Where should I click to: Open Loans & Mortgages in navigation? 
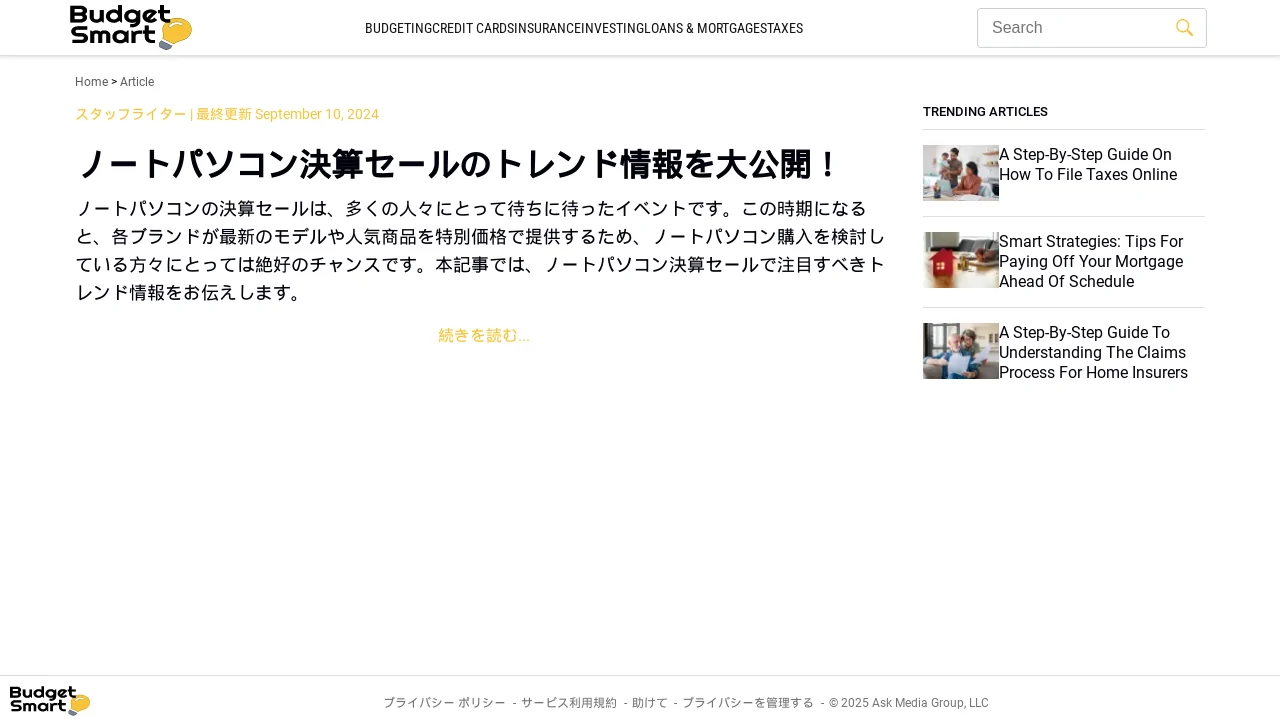(703, 28)
